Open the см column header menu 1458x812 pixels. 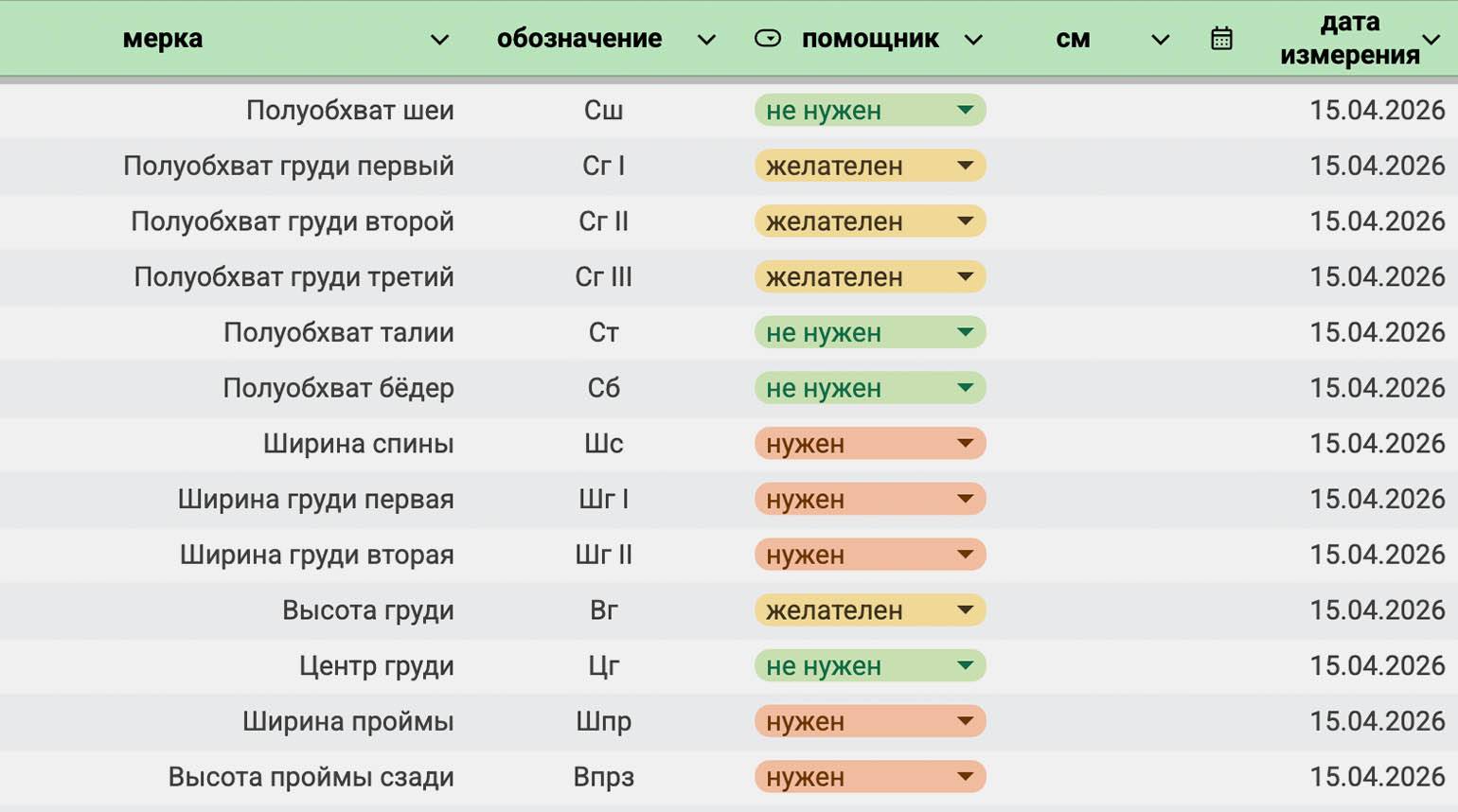coord(1160,40)
